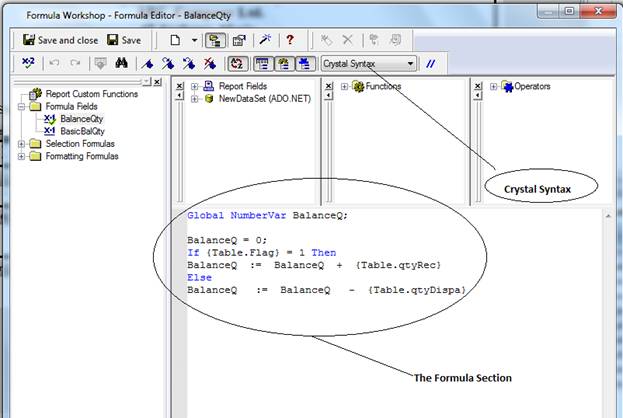Select Report Custom Functions in the tree
The width and height of the screenshot is (623, 418).
point(91,94)
